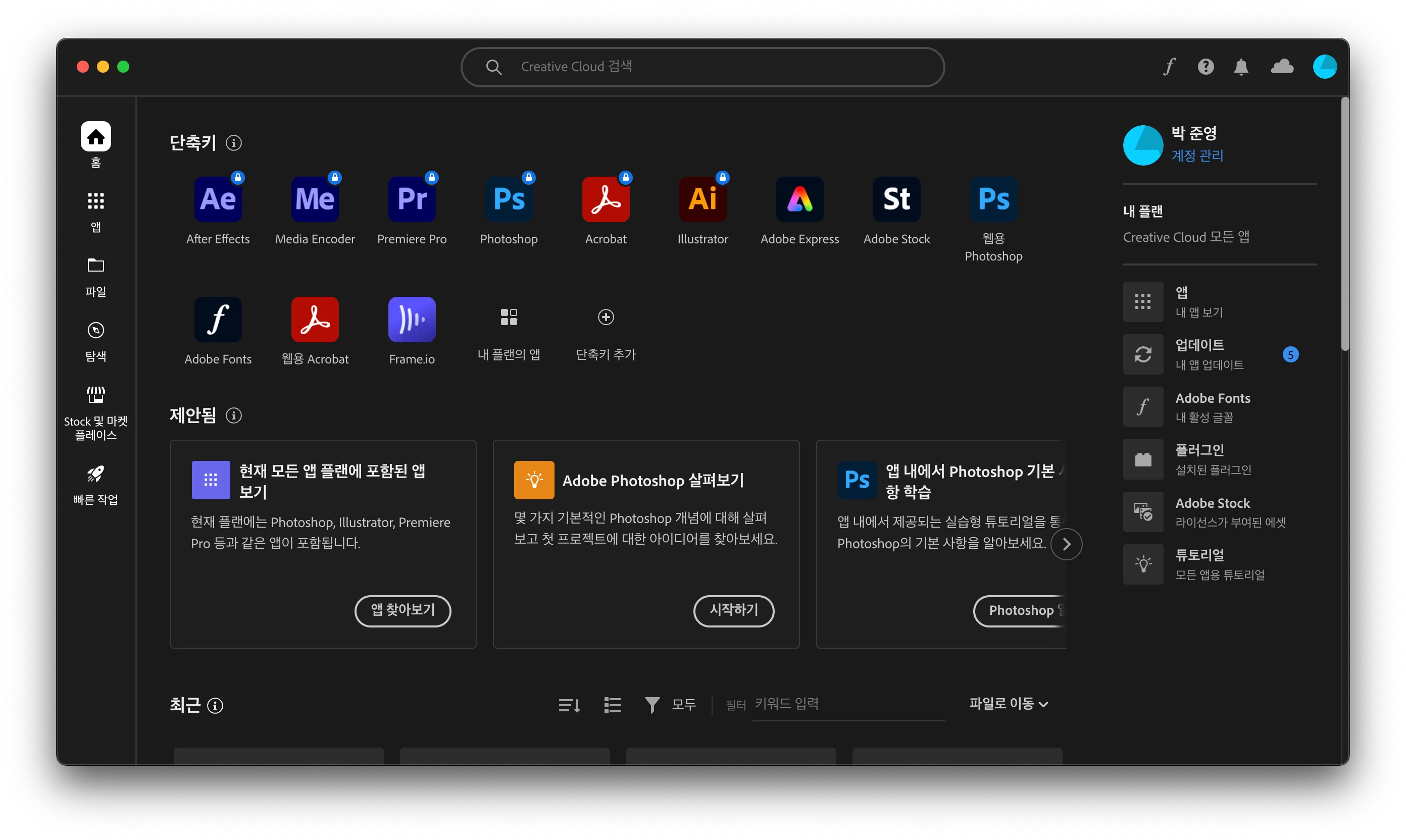Image resolution: width=1406 pixels, height=840 pixels.
Task: Click the Creative Cloud 검색 field
Action: pyautogui.click(x=702, y=67)
